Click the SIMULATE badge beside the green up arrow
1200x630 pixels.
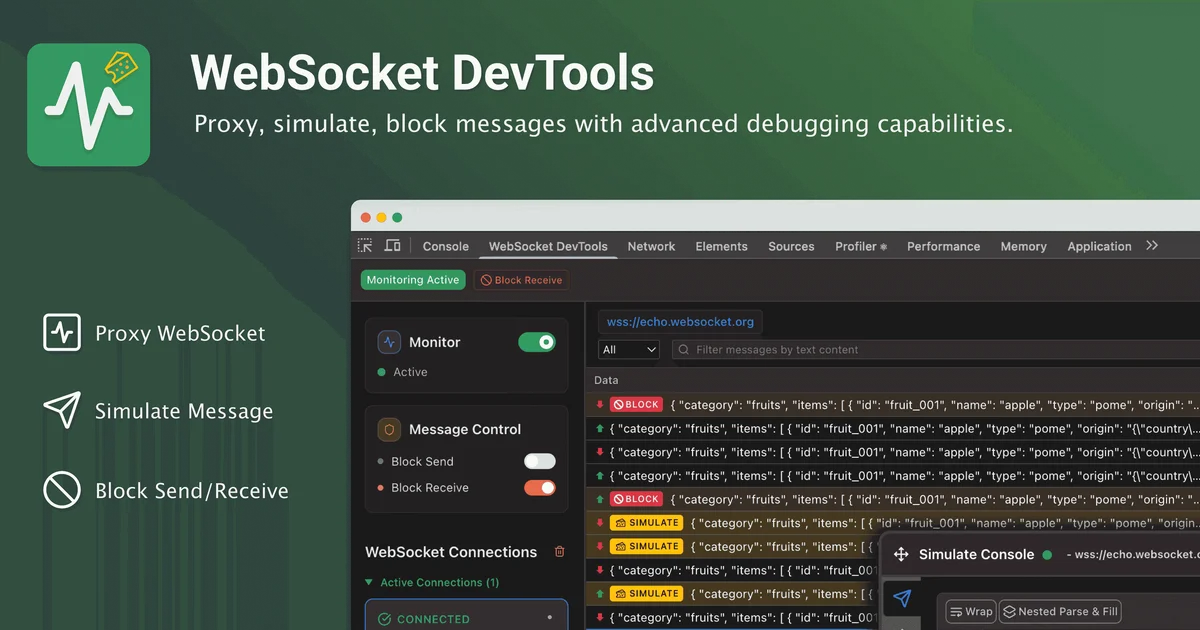pos(646,593)
